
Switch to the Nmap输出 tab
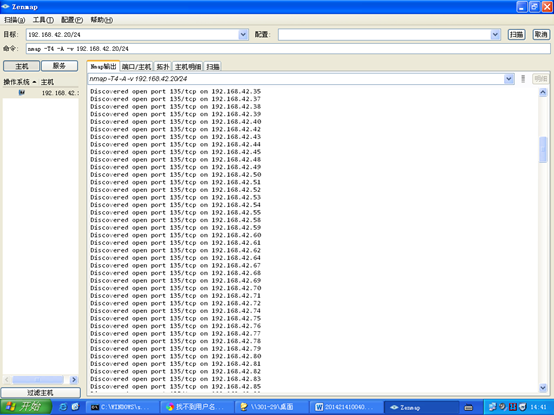103,66
